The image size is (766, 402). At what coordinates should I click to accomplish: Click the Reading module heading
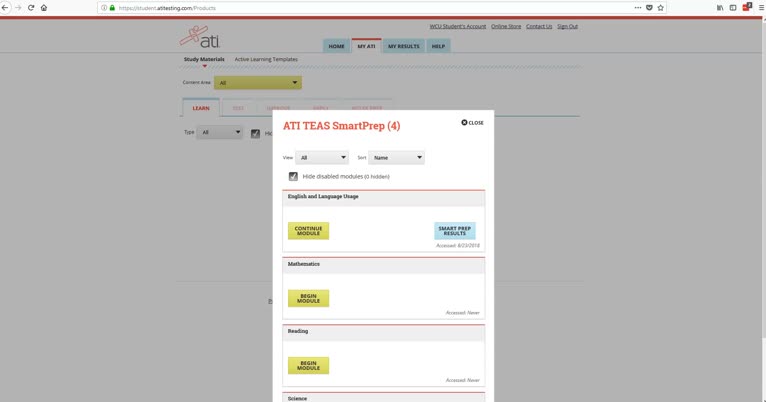(x=298, y=331)
